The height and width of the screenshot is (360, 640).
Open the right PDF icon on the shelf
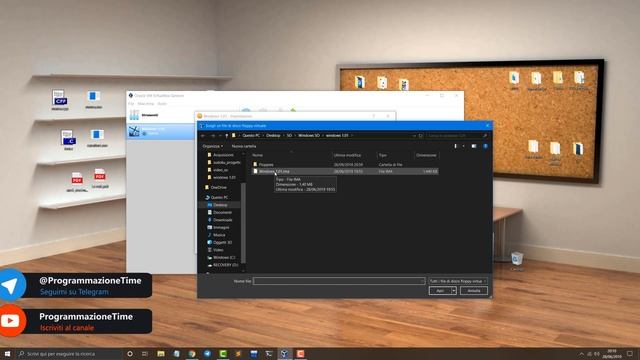[100, 178]
